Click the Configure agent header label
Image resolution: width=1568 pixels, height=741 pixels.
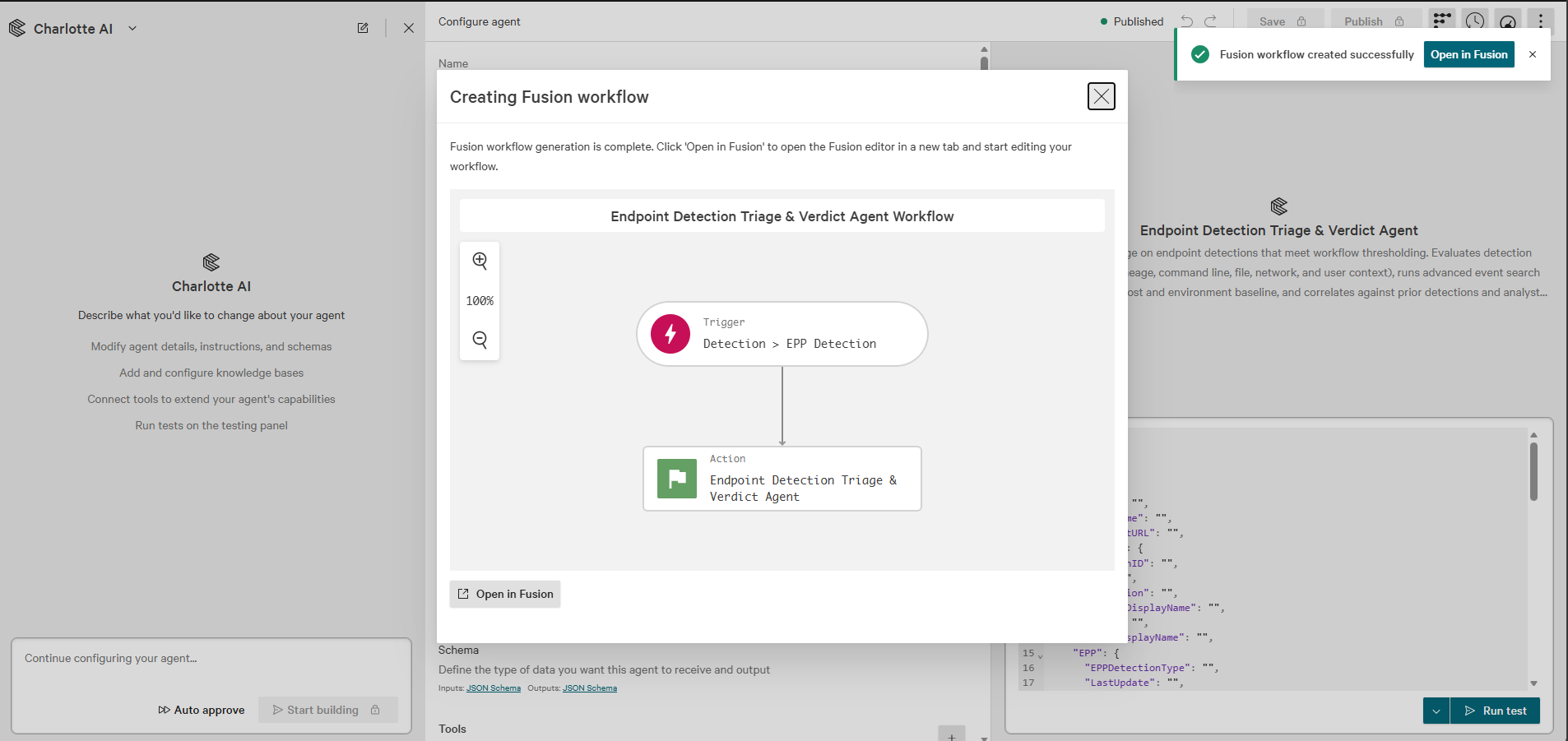coord(480,21)
